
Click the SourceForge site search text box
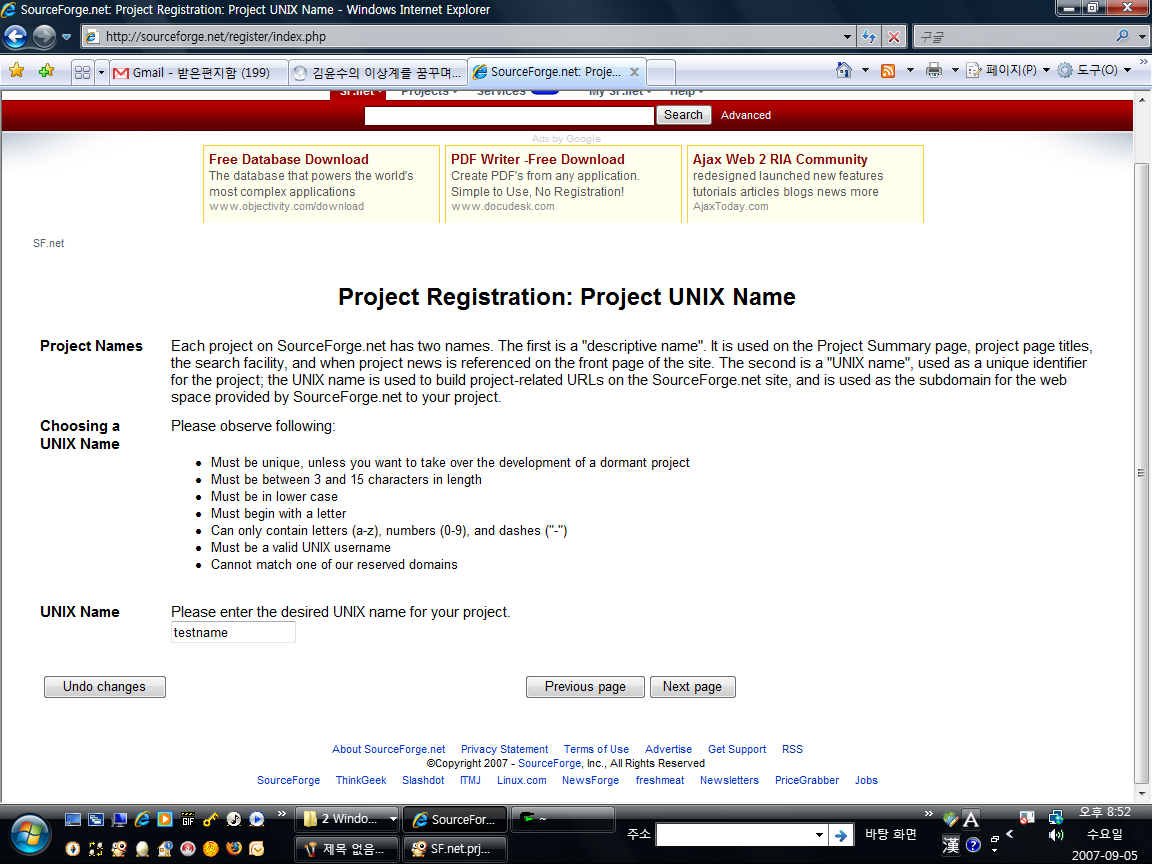[509, 115]
